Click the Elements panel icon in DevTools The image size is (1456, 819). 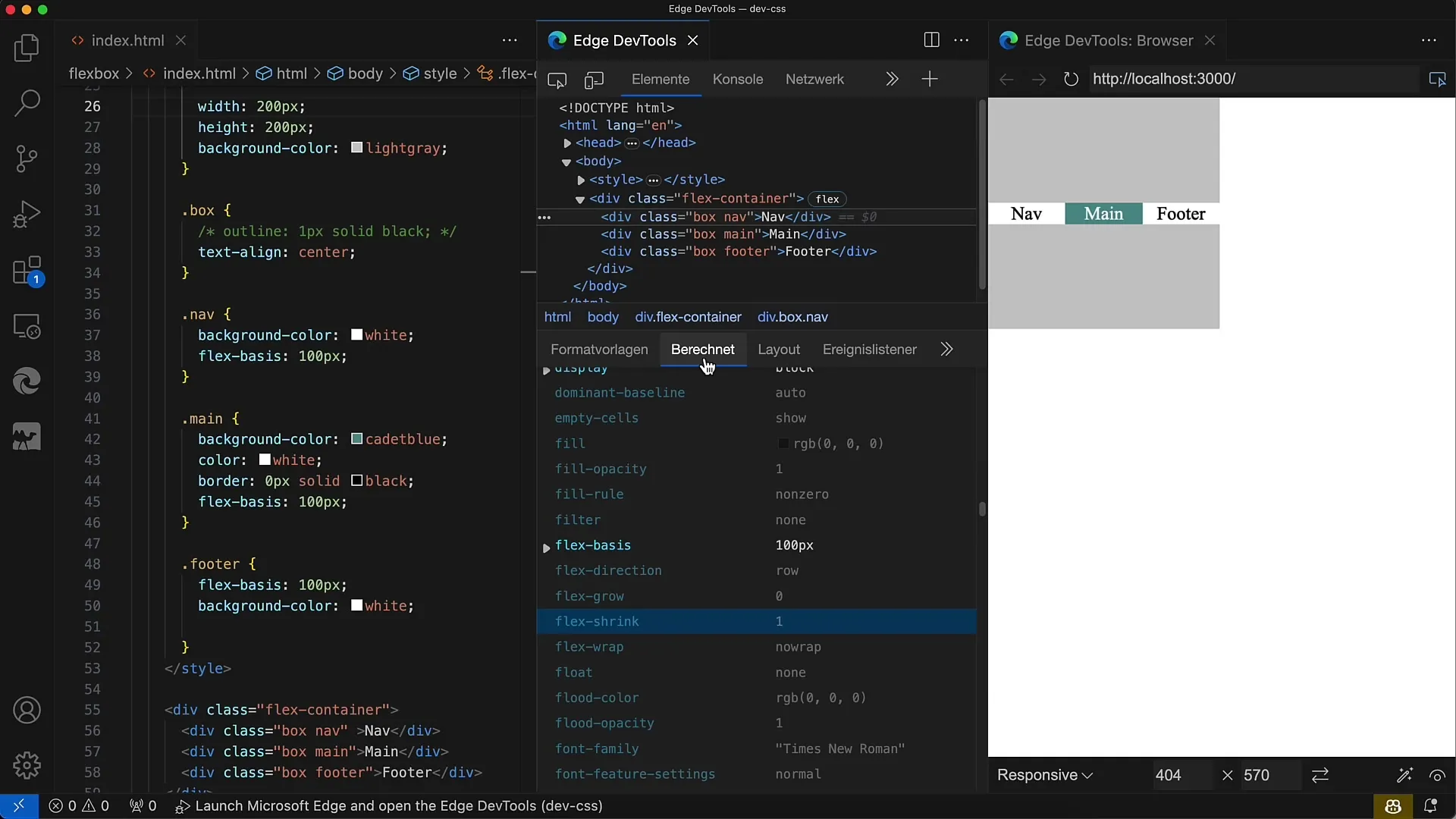click(660, 79)
